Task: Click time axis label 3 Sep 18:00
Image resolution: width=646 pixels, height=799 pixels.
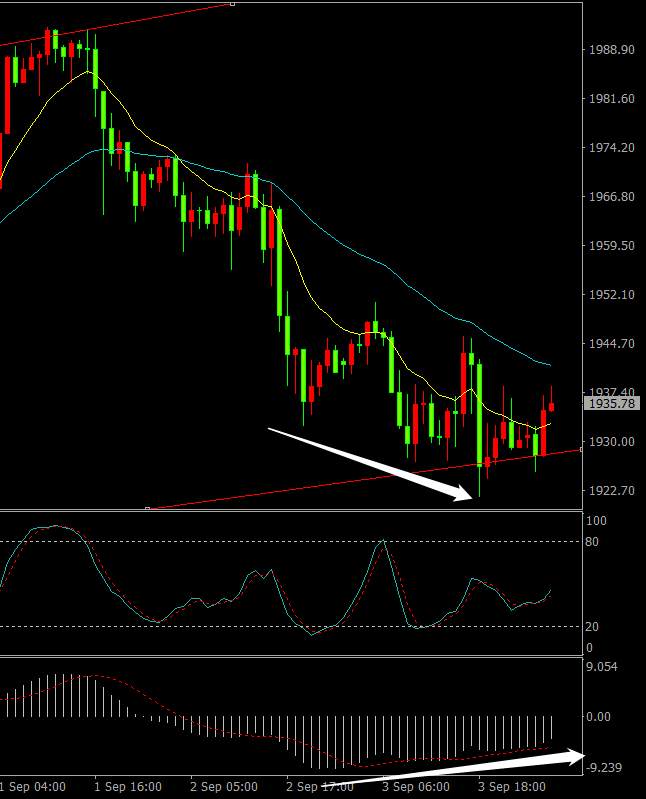Action: coord(512,787)
